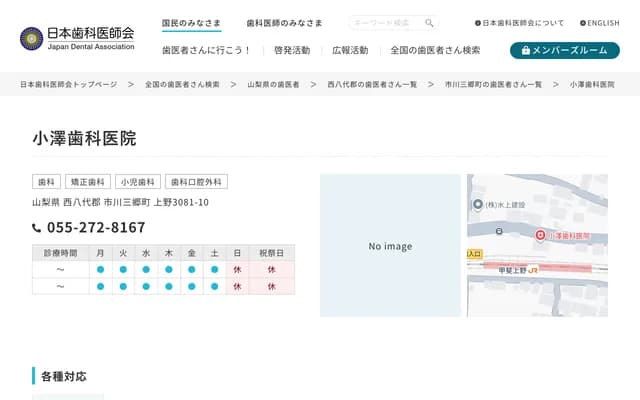Select the 国民のみなさま tab
Viewport: 640px width, 400px height.
(193, 22)
